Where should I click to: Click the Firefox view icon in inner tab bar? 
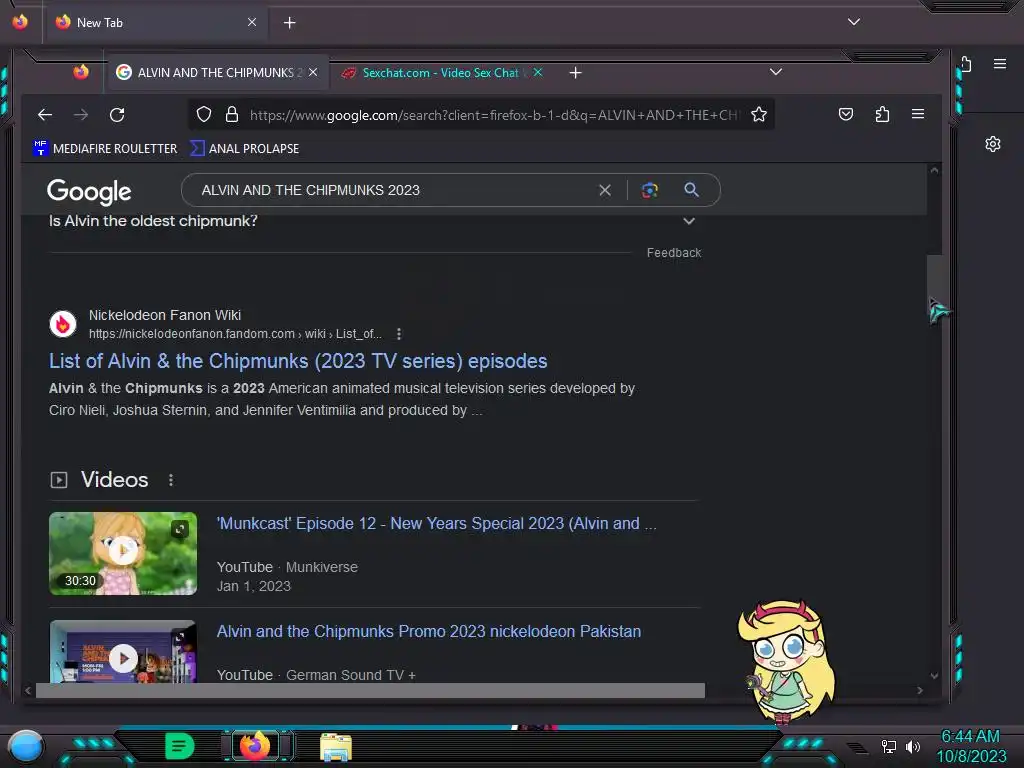(x=81, y=71)
